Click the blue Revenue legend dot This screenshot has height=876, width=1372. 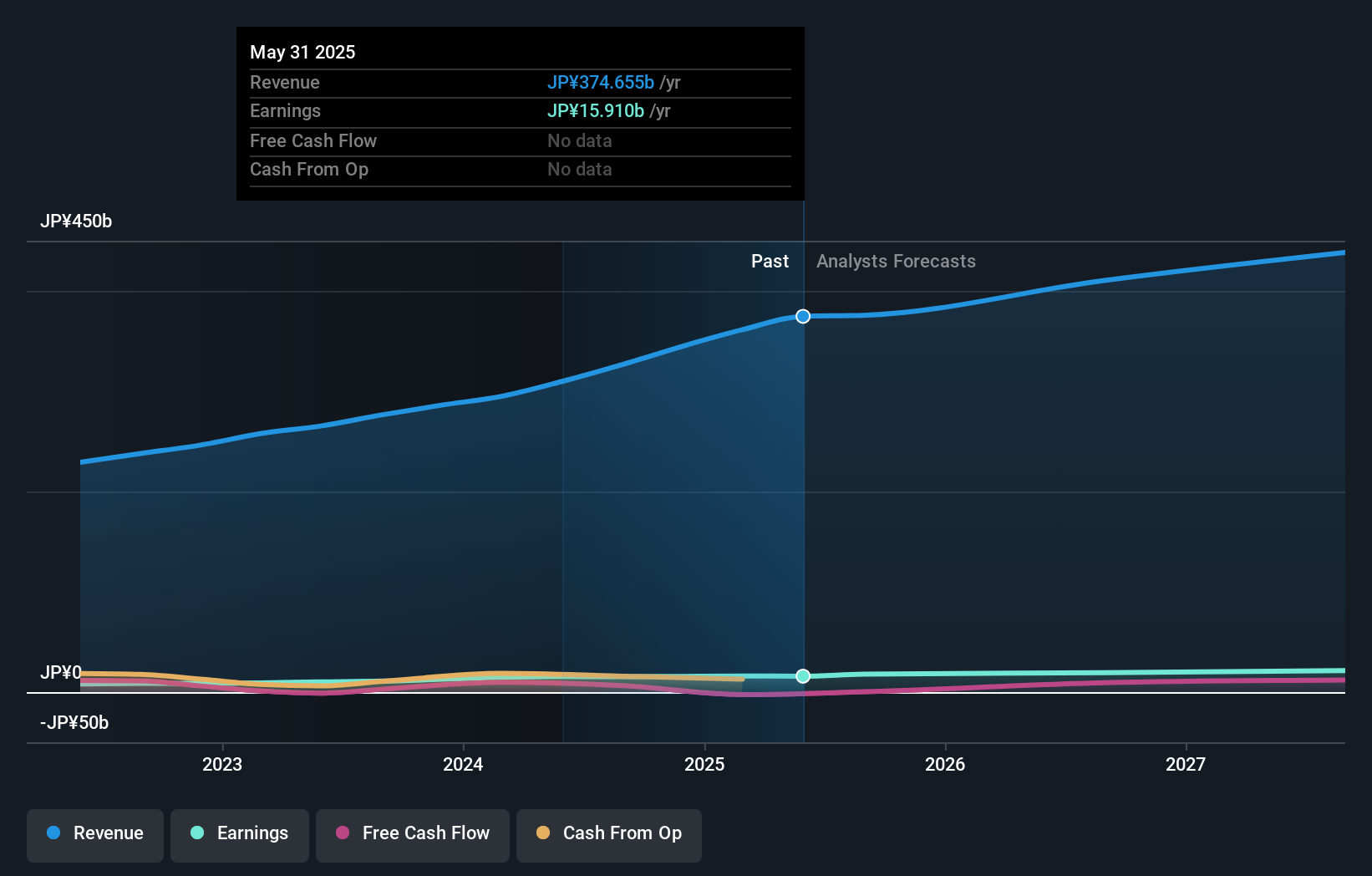click(x=53, y=833)
